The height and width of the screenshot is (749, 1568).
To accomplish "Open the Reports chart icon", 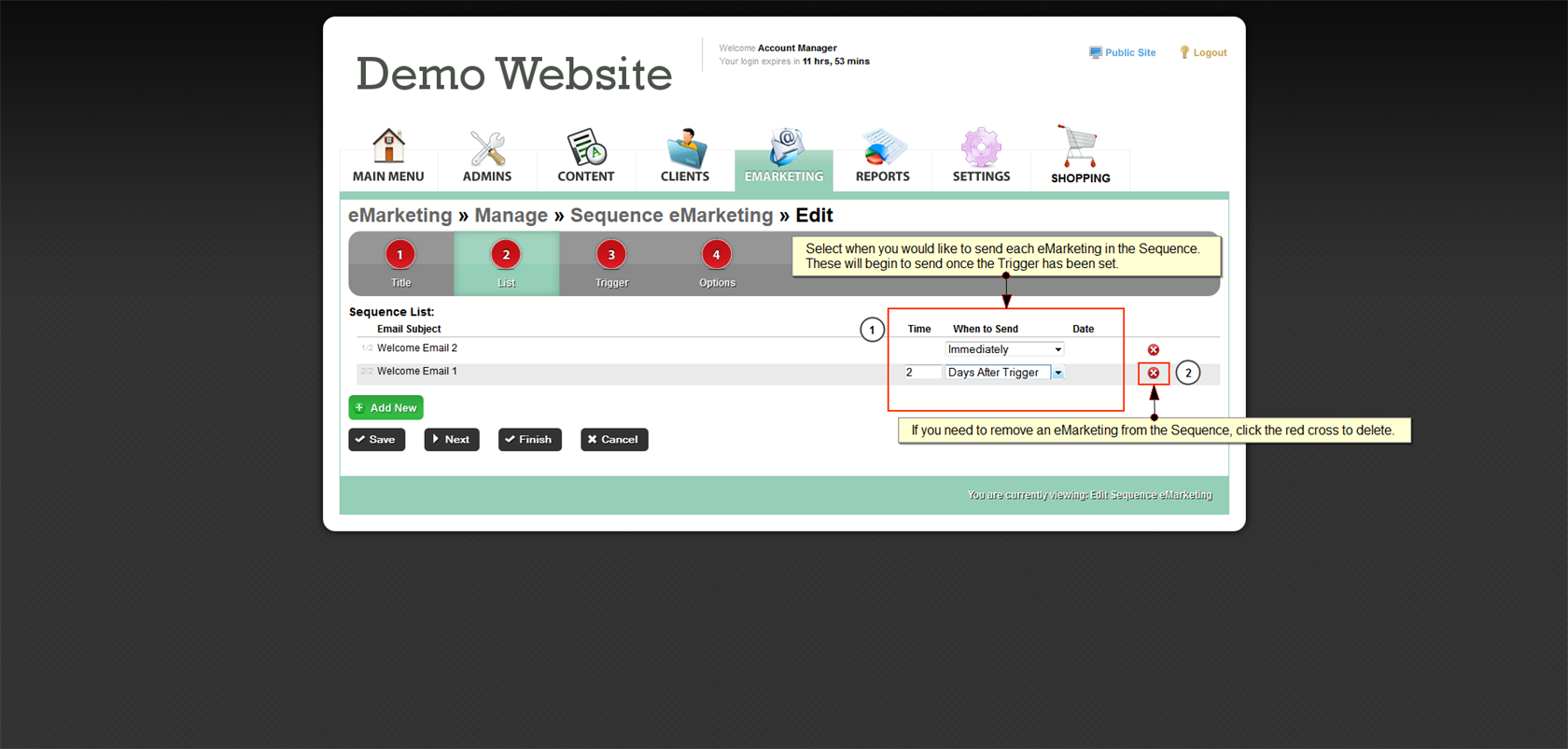I will (x=882, y=148).
